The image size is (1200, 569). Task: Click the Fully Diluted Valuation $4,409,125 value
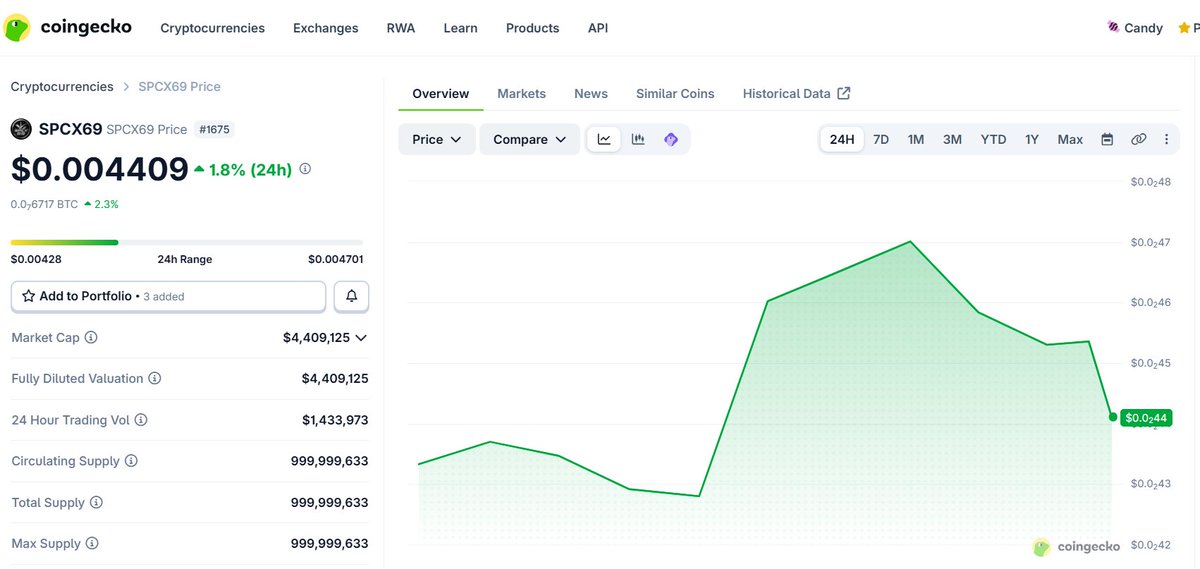pyautogui.click(x=335, y=379)
